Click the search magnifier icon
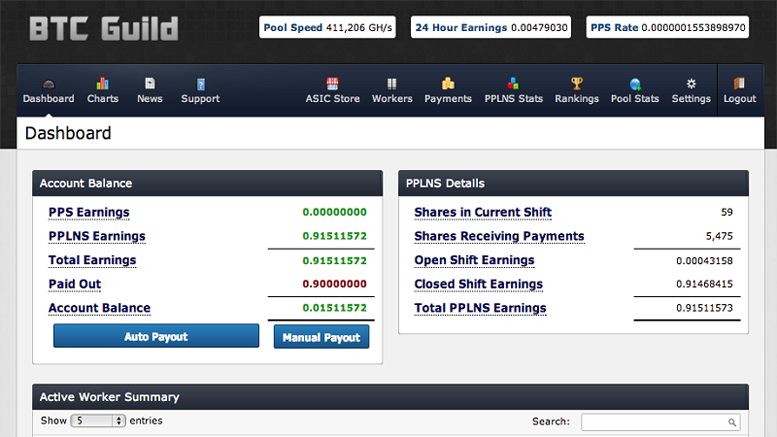This screenshot has height=437, width=777. [x=732, y=422]
